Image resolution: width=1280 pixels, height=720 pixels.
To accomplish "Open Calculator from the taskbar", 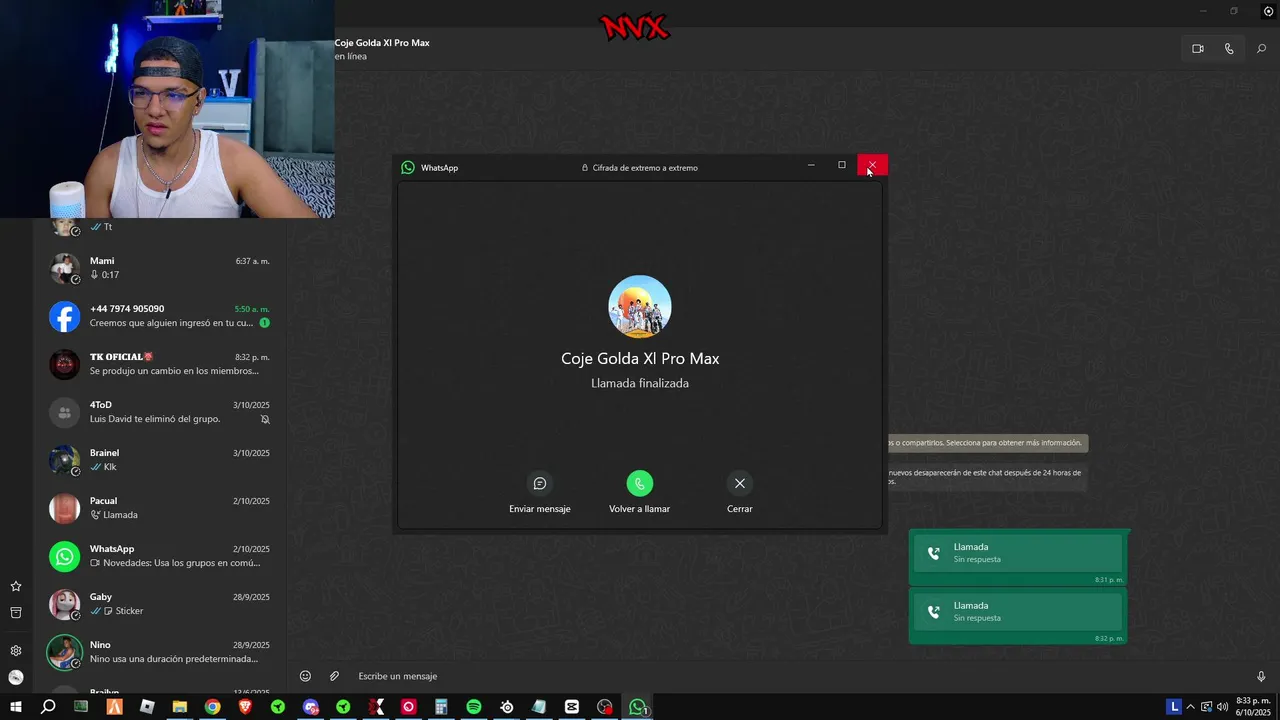I will pyautogui.click(x=441, y=707).
